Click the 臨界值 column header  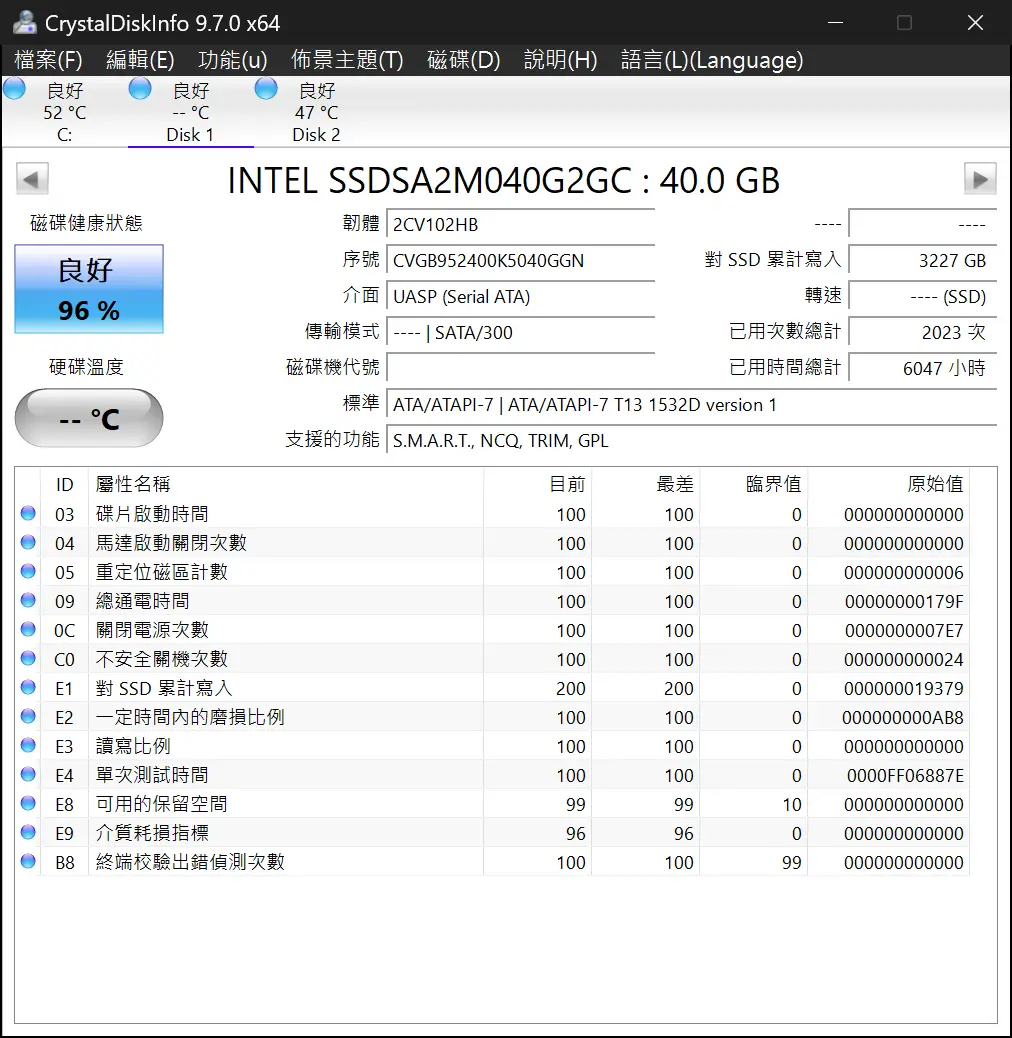pos(754,484)
